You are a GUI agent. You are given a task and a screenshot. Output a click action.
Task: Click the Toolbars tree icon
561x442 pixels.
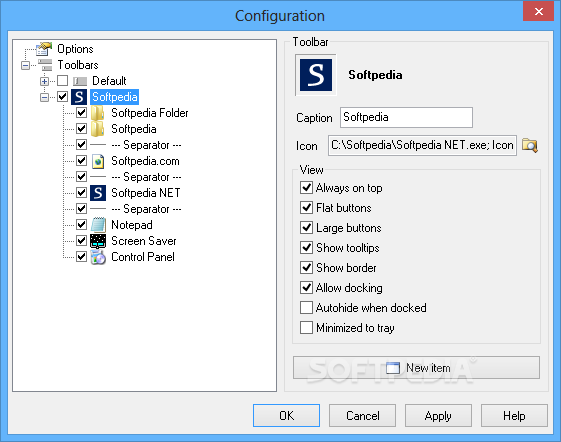[x=45, y=65]
